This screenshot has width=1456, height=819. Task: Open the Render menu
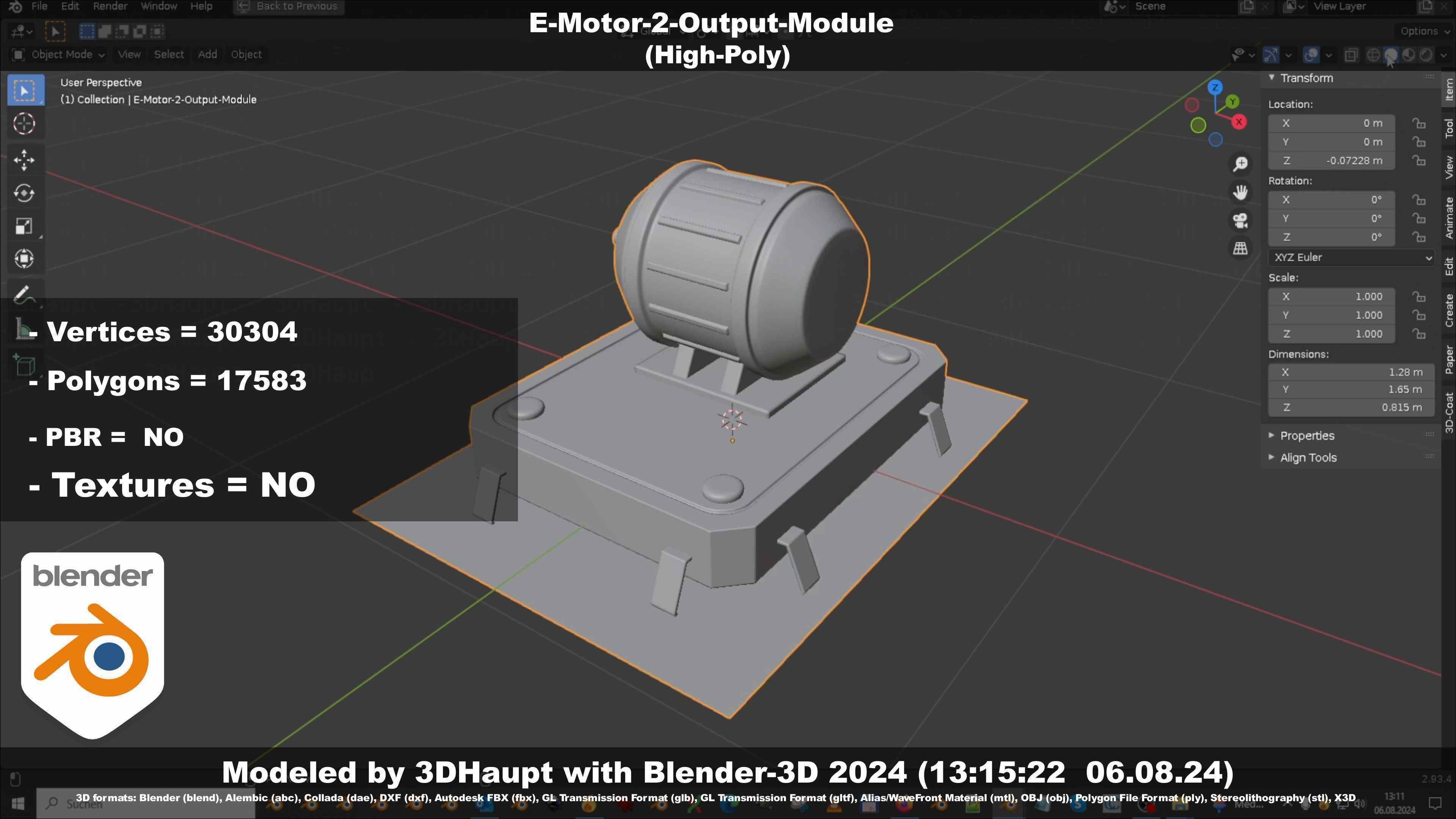click(110, 6)
